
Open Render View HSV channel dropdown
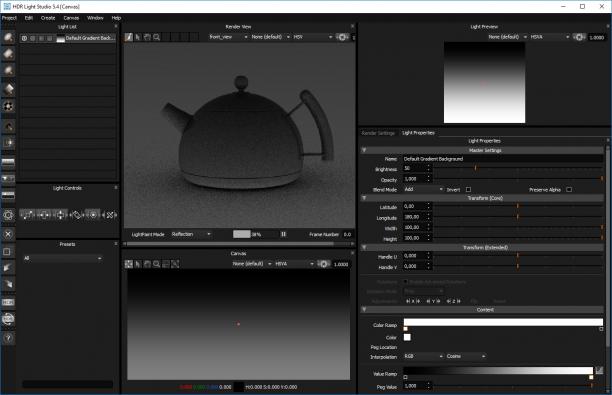(x=313, y=37)
